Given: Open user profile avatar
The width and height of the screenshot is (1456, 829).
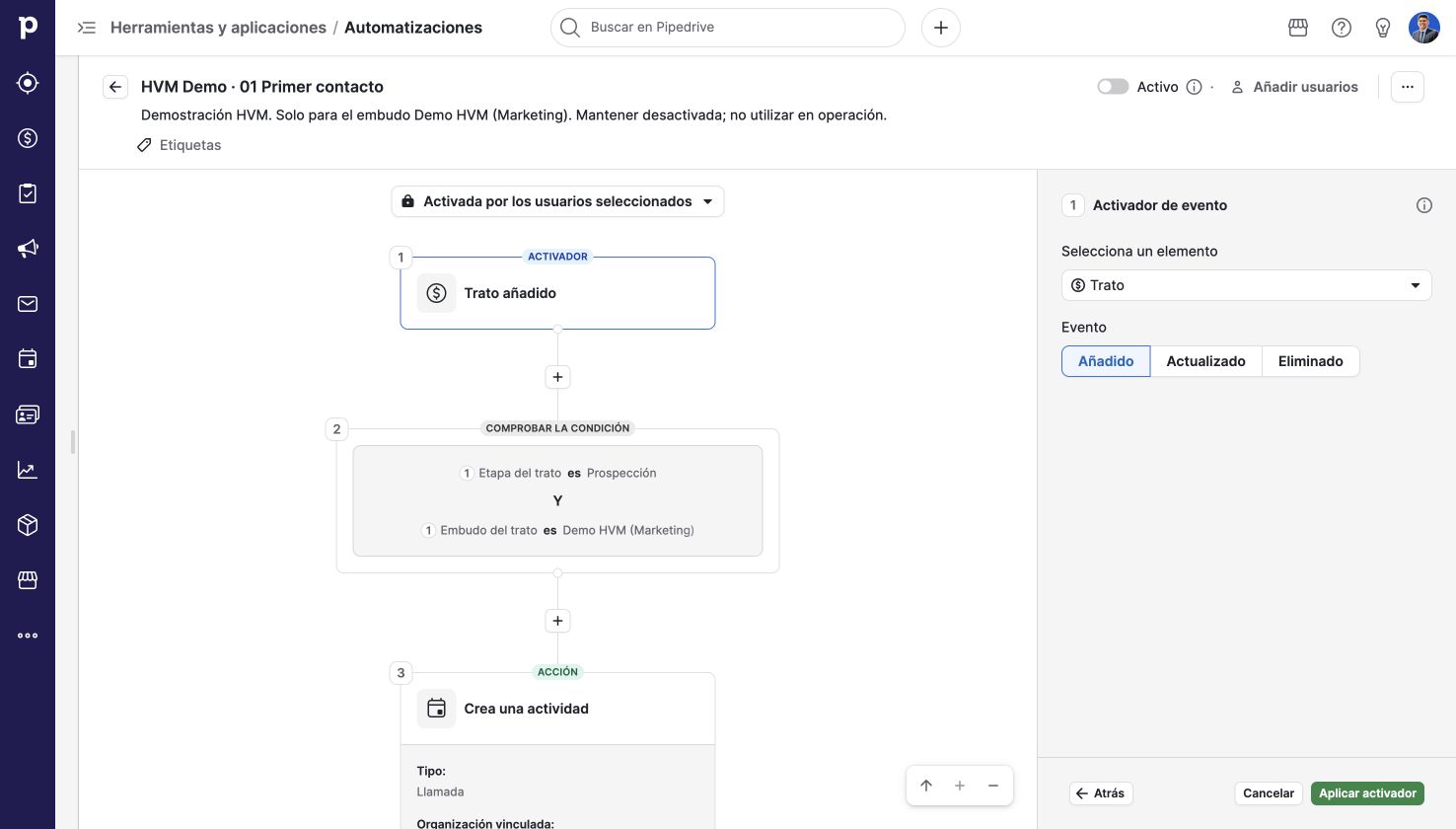Looking at the screenshot, I should (1424, 28).
